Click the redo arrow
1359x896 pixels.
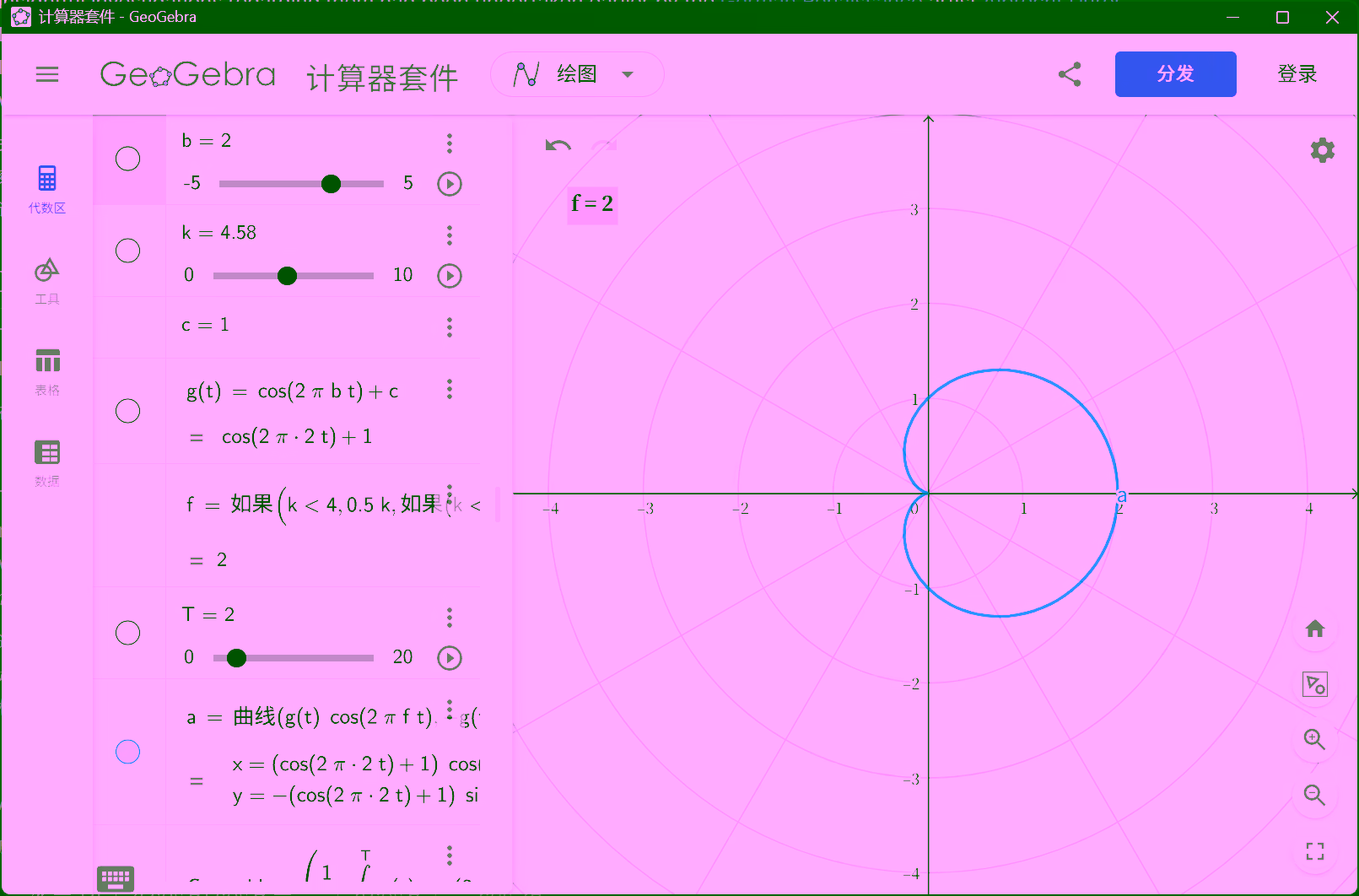[604, 146]
